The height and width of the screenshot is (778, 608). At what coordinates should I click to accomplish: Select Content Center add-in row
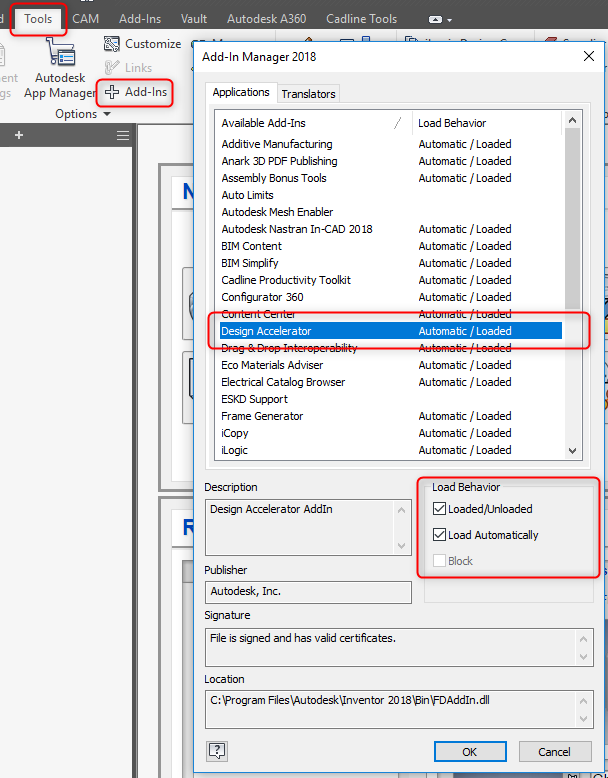390,314
